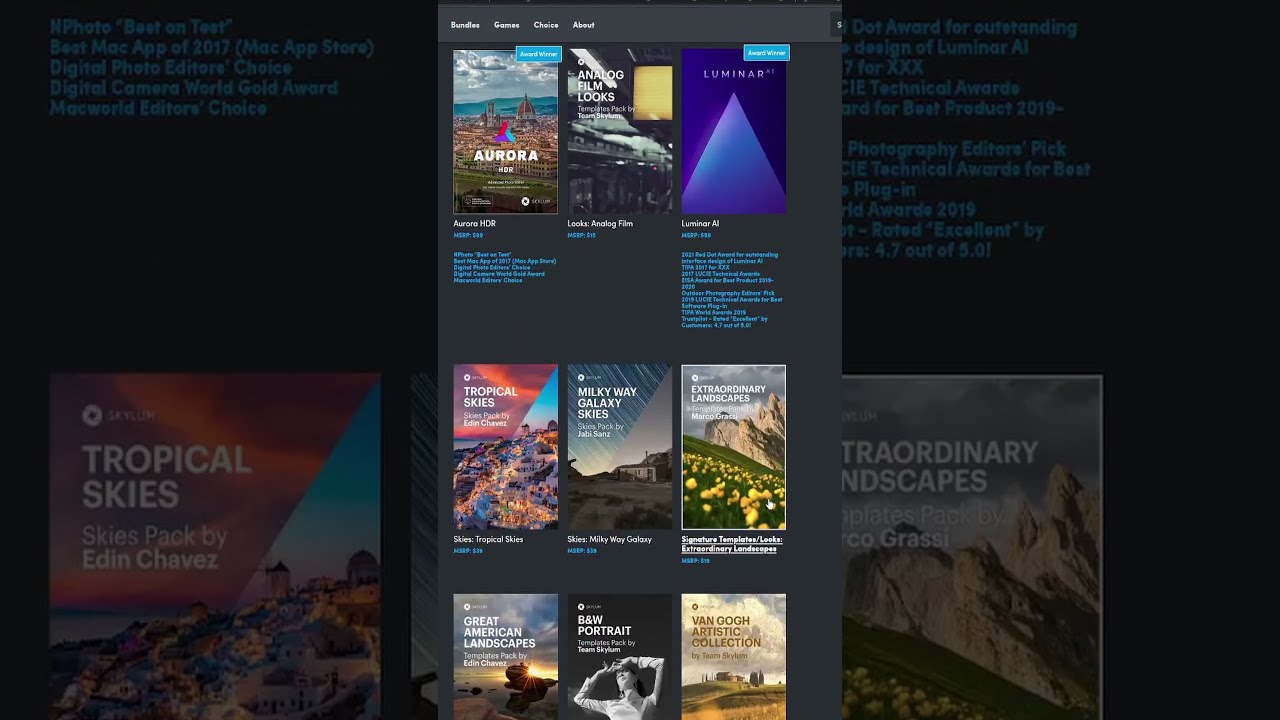
Task: Open the About menu item
Action: pos(584,25)
